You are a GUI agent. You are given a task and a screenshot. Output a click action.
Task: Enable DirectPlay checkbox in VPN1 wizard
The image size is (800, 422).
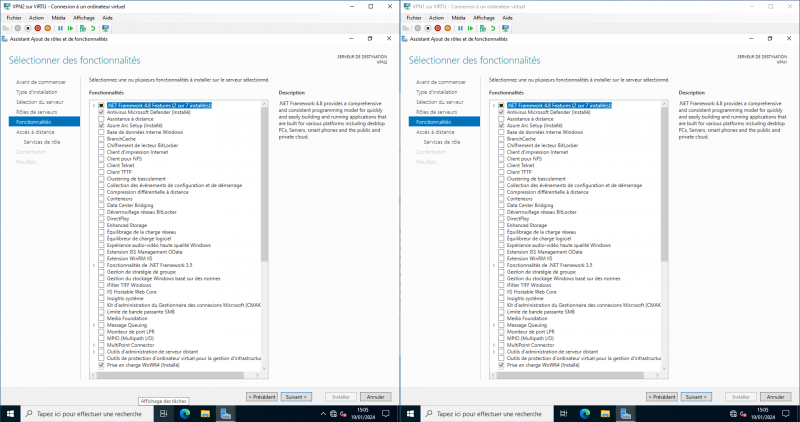(501, 219)
